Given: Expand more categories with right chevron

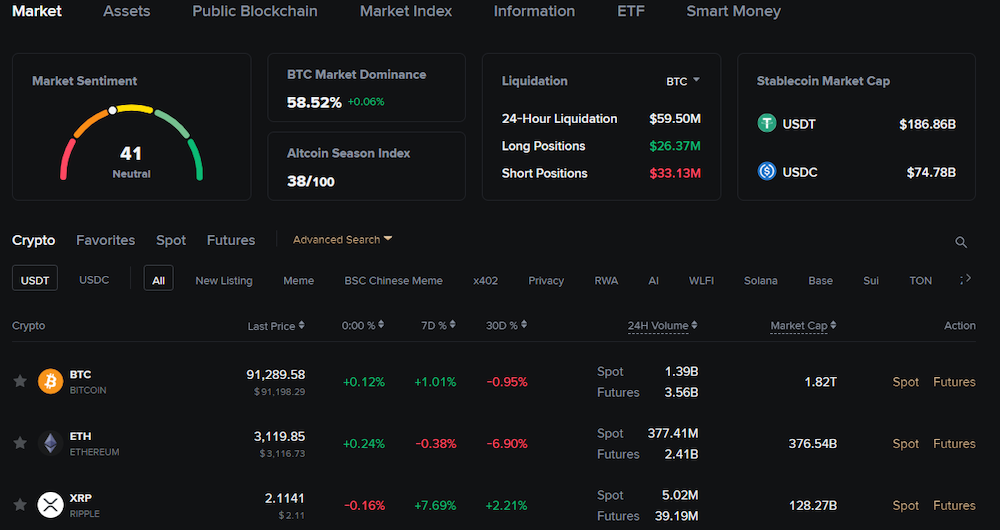Looking at the screenshot, I should (x=965, y=279).
